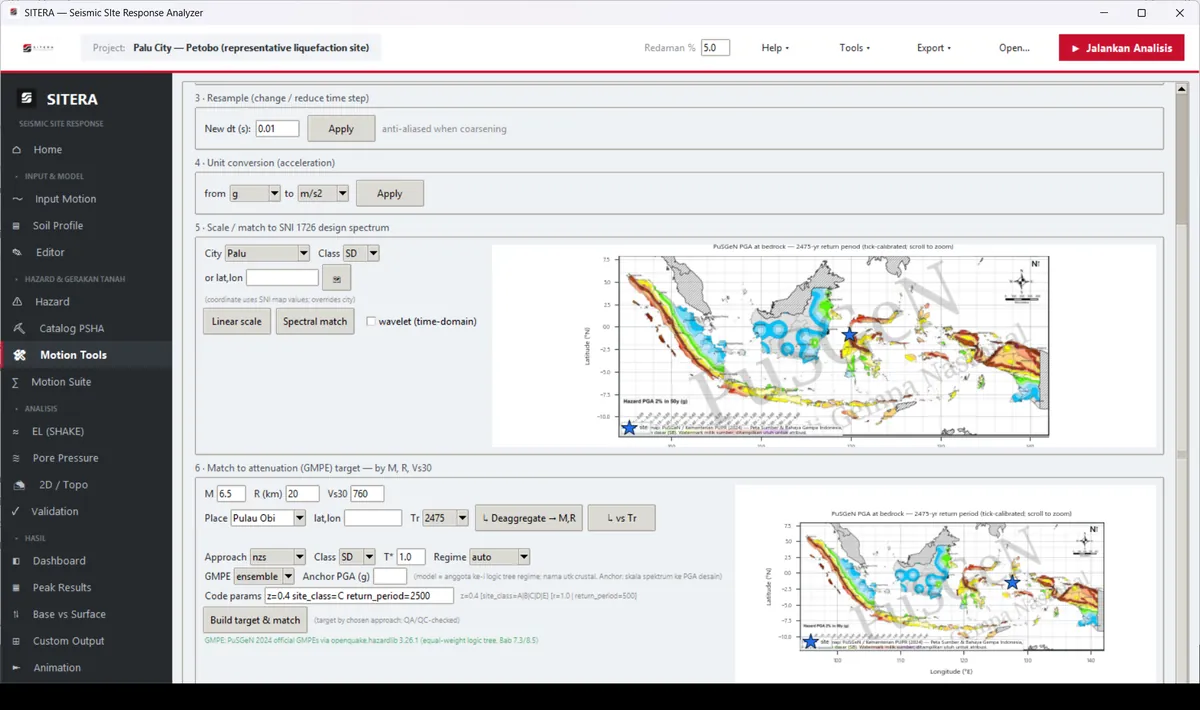1200x710 pixels.
Task: Click Apply button for resample dt
Action: coord(341,129)
